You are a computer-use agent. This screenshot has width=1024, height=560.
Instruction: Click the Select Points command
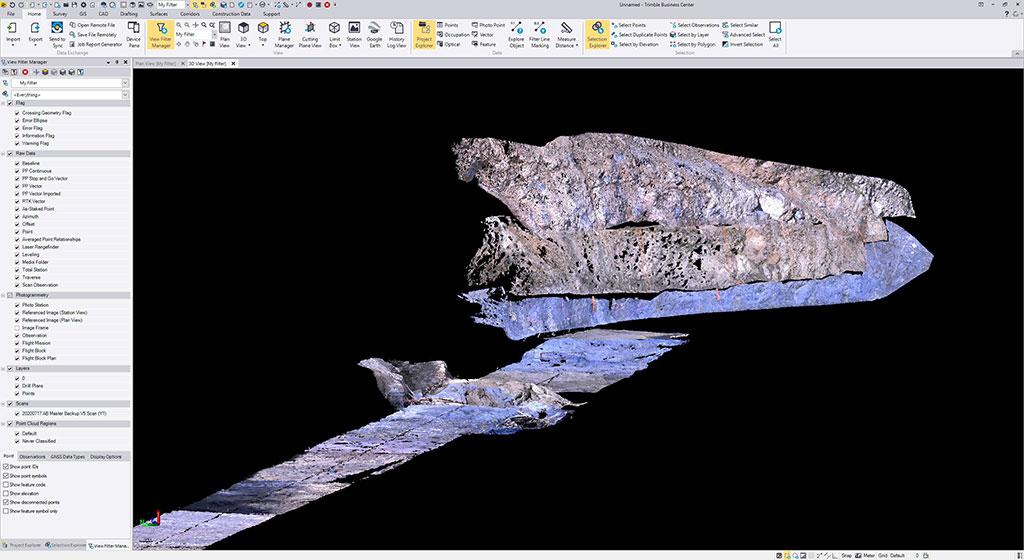pyautogui.click(x=627, y=25)
